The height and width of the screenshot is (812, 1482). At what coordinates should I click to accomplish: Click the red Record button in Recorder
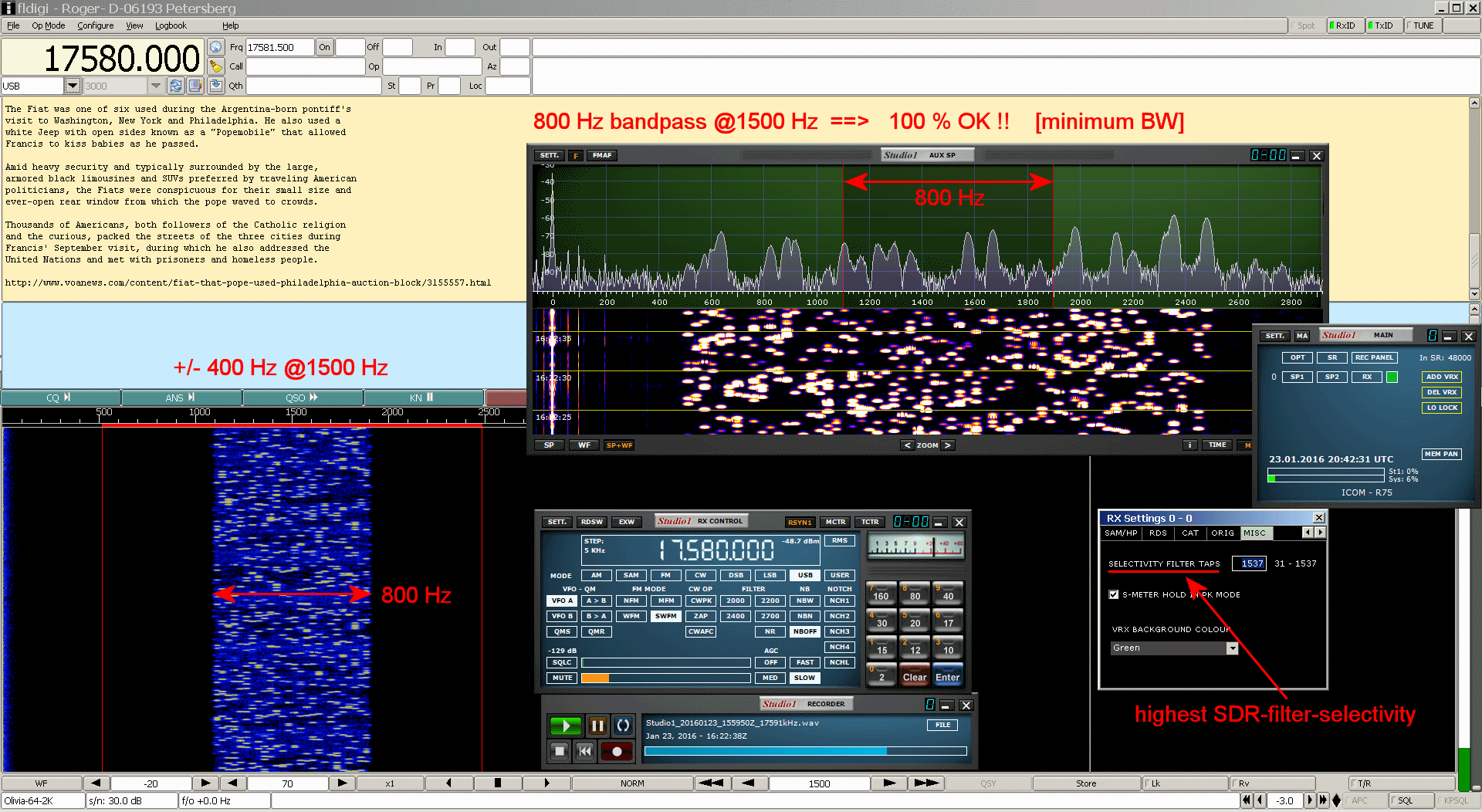(617, 751)
